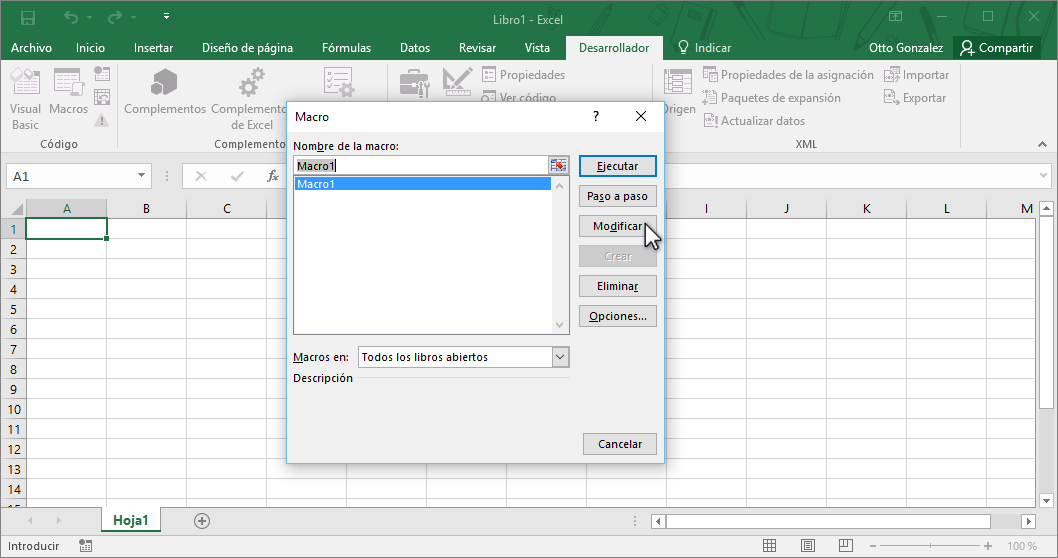Click Ver código
The width and height of the screenshot is (1058, 558).
[519, 97]
